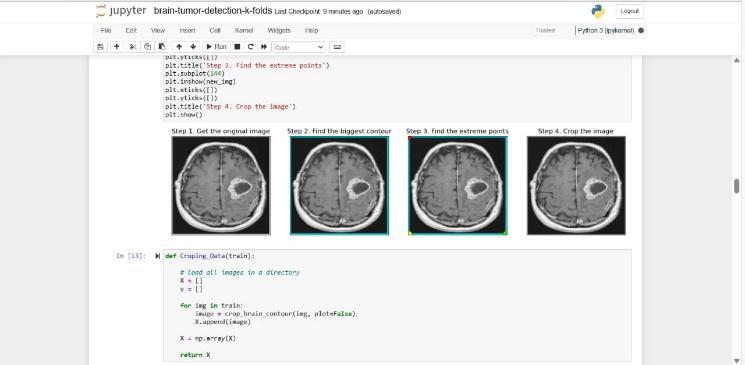
Task: Copy the selected cells
Action: point(147,47)
